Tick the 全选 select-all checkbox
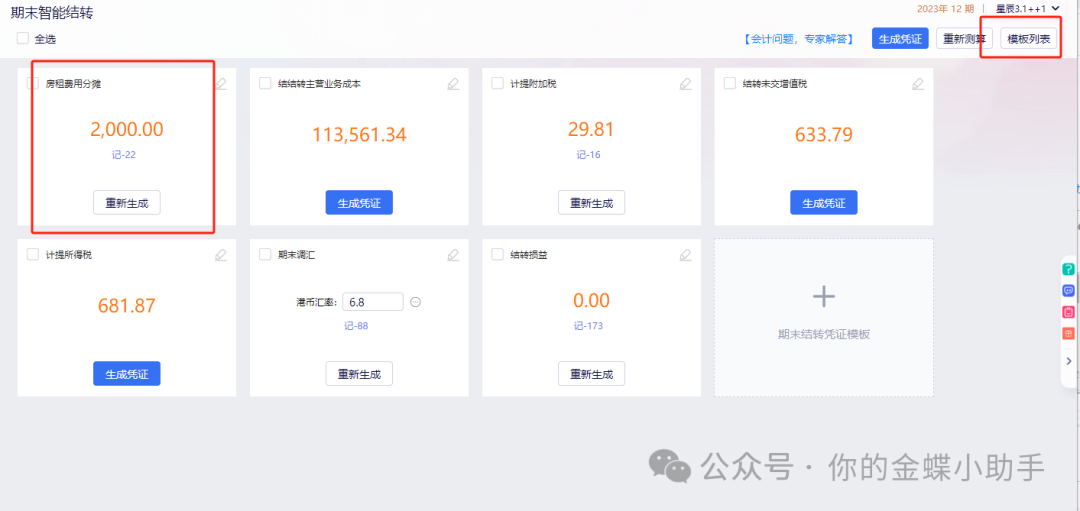This screenshot has width=1080, height=511. [x=23, y=39]
